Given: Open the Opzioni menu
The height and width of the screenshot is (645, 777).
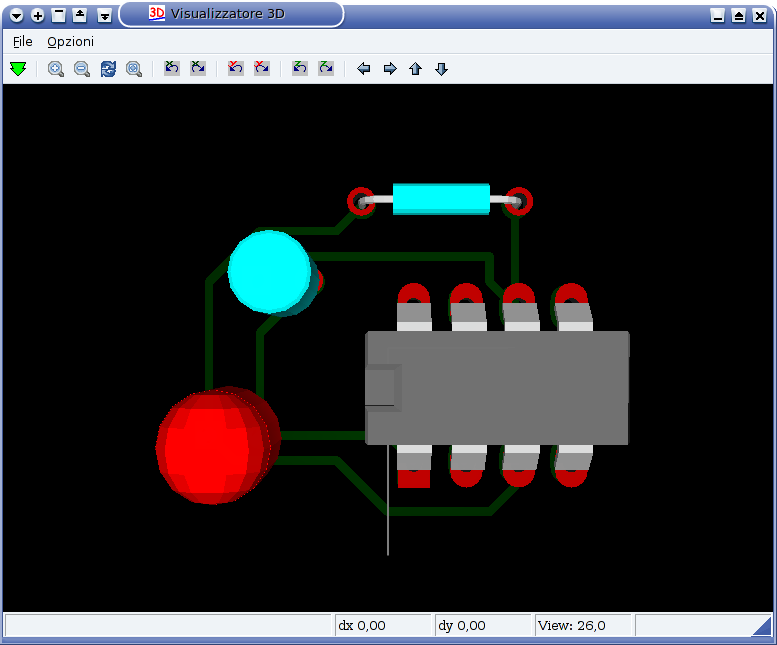Looking at the screenshot, I should 70,42.
